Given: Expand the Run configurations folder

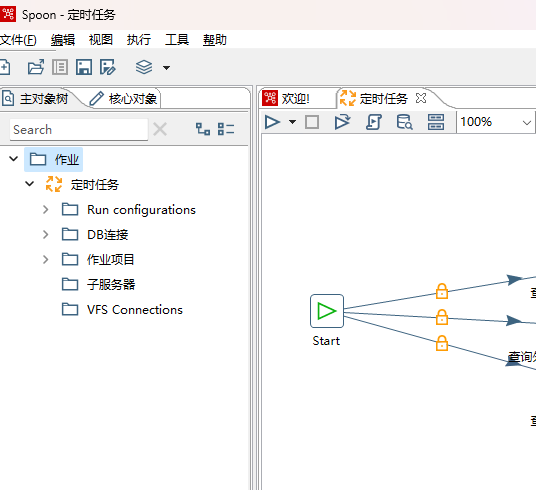Looking at the screenshot, I should pos(45,210).
